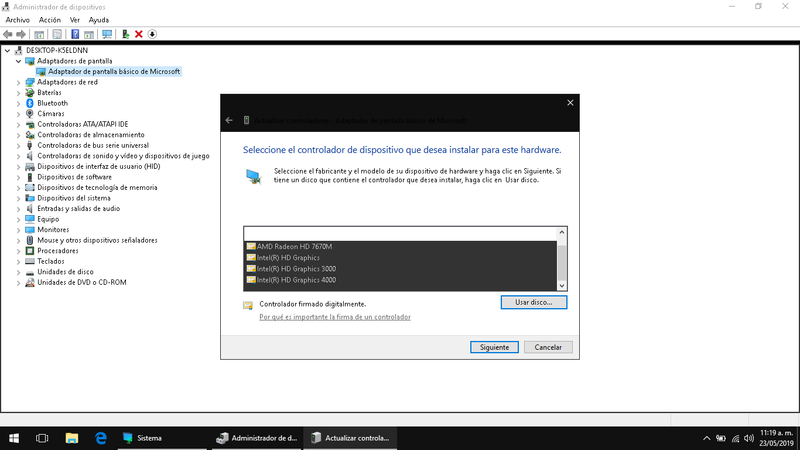Screen dimensions: 800x450
Task: Expand Controladoras ATA/ATAPI IDE node
Action: [18, 124]
